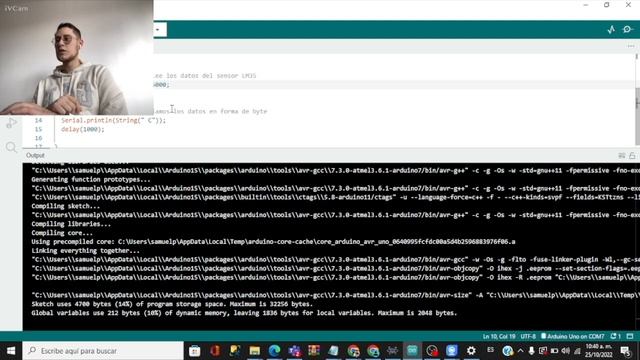Open the taskbar clock and date
The width and height of the screenshot is (640, 360).
[x=599, y=351]
